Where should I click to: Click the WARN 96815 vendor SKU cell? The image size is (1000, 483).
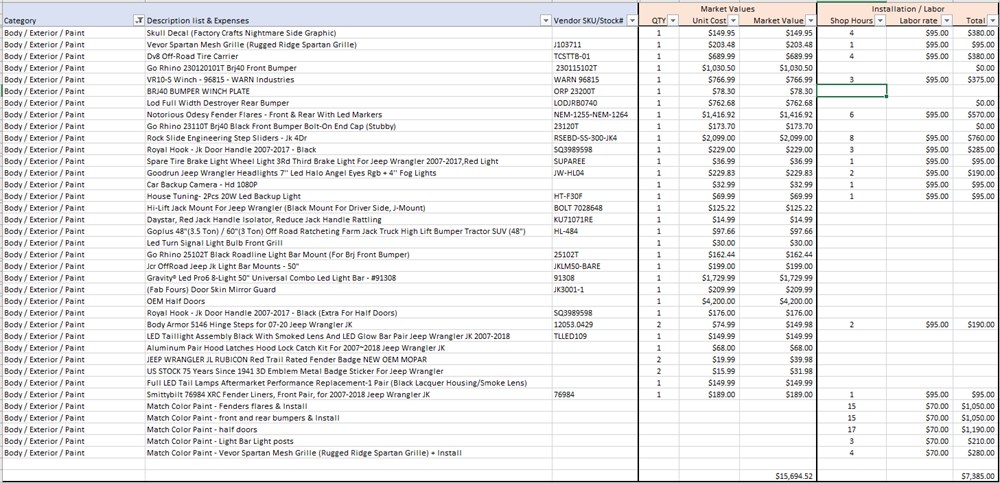(x=595, y=80)
